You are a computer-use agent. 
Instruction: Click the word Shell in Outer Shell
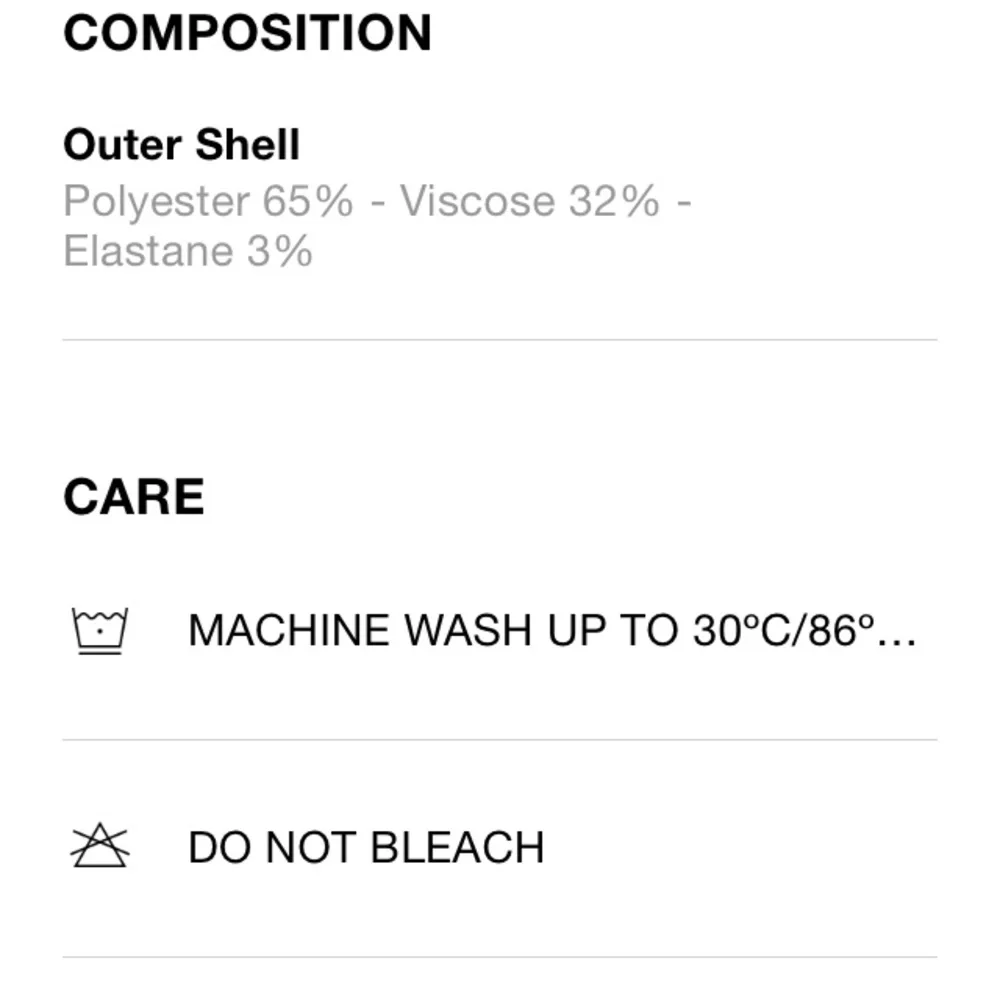pos(247,145)
